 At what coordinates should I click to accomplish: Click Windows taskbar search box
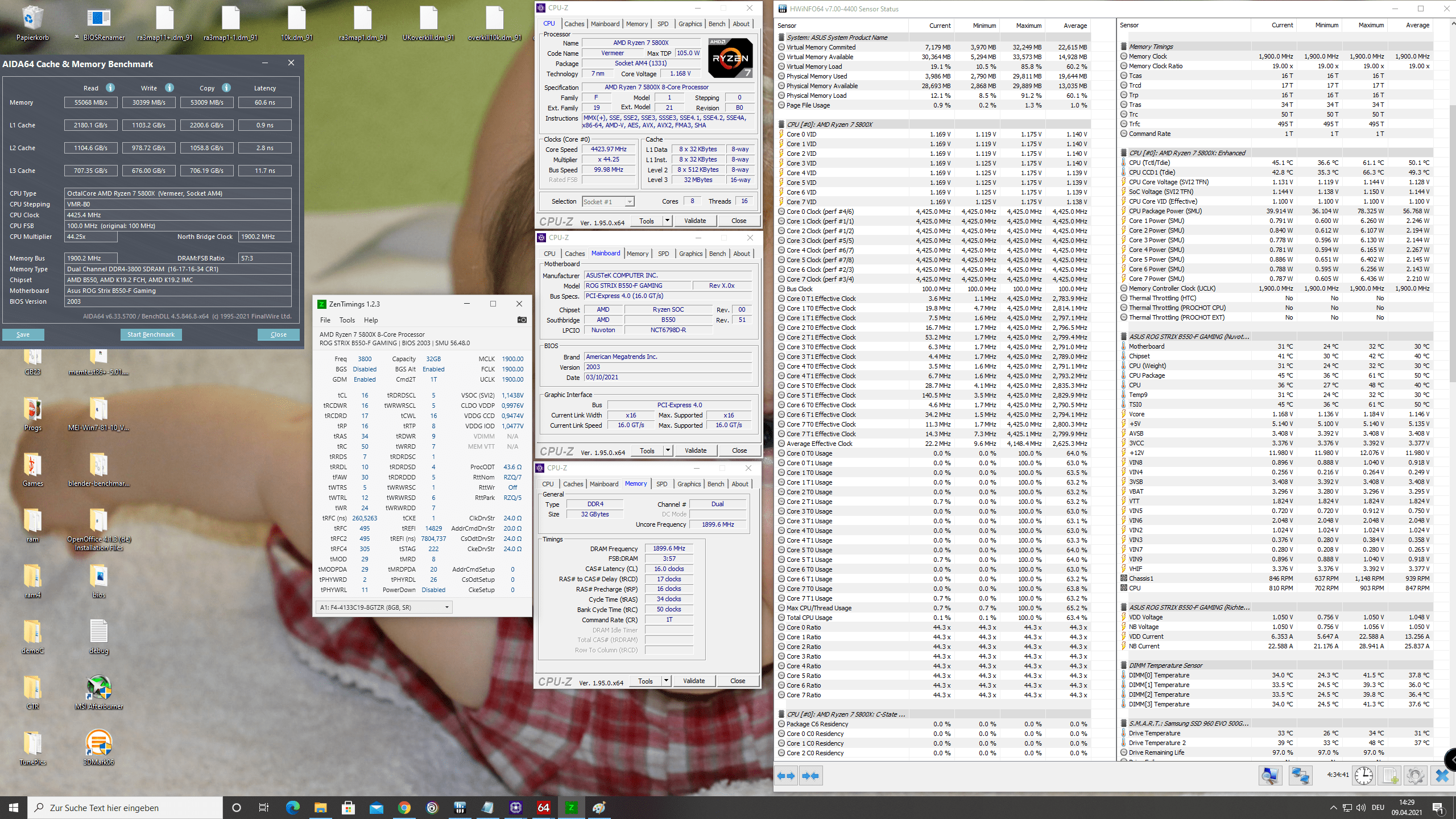[126, 808]
